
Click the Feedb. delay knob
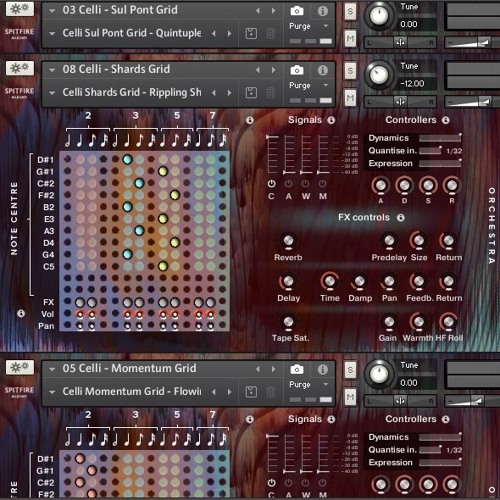point(418,282)
